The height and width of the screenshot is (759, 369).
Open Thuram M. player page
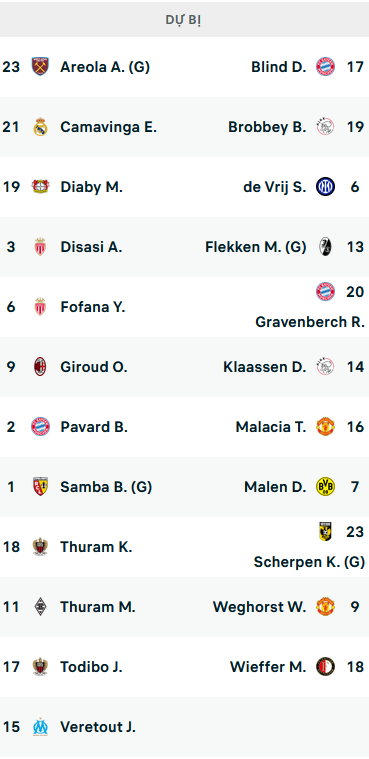click(x=98, y=607)
